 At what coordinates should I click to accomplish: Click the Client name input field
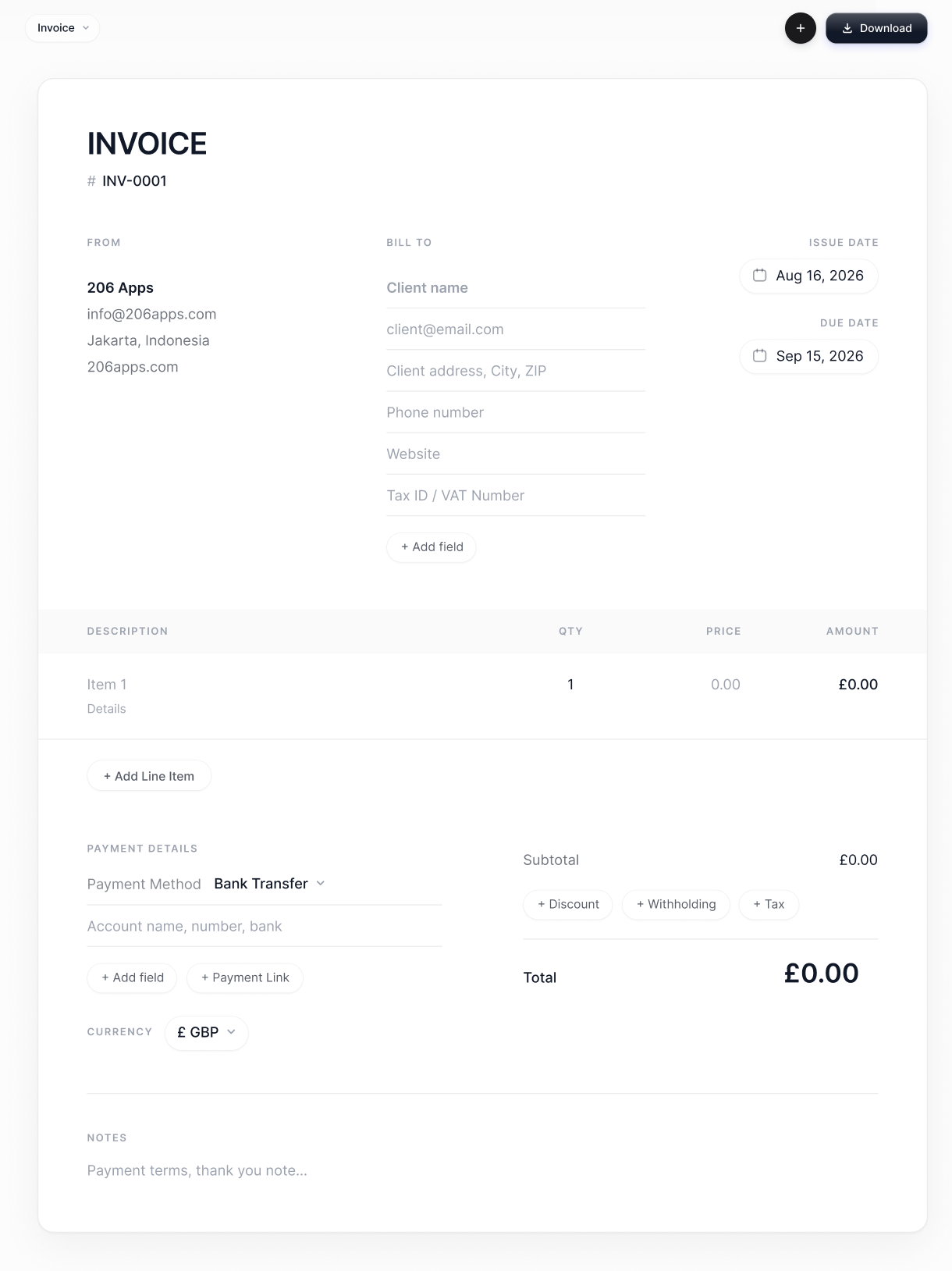point(516,288)
